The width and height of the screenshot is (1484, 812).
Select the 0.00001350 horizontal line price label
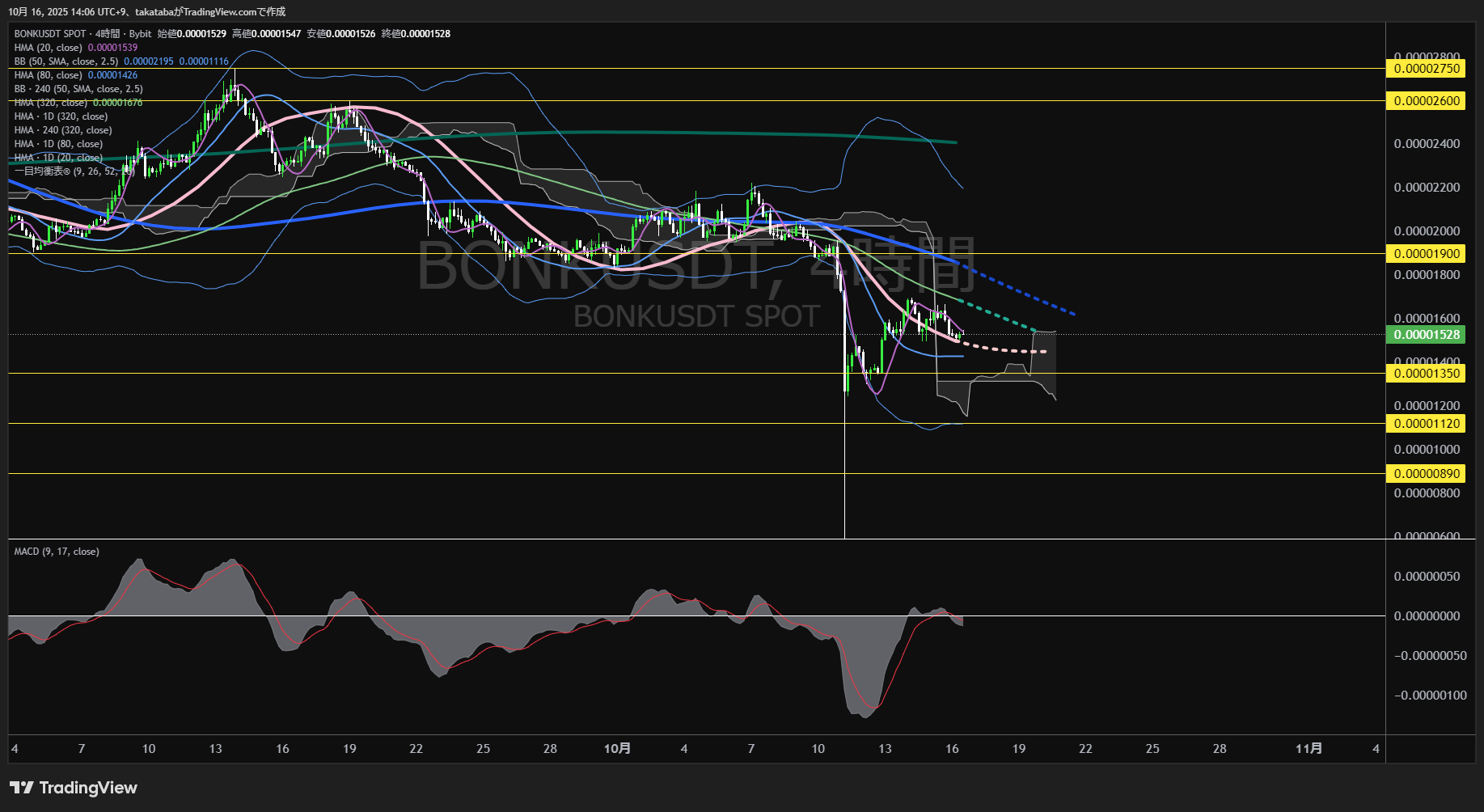[x=1427, y=374]
